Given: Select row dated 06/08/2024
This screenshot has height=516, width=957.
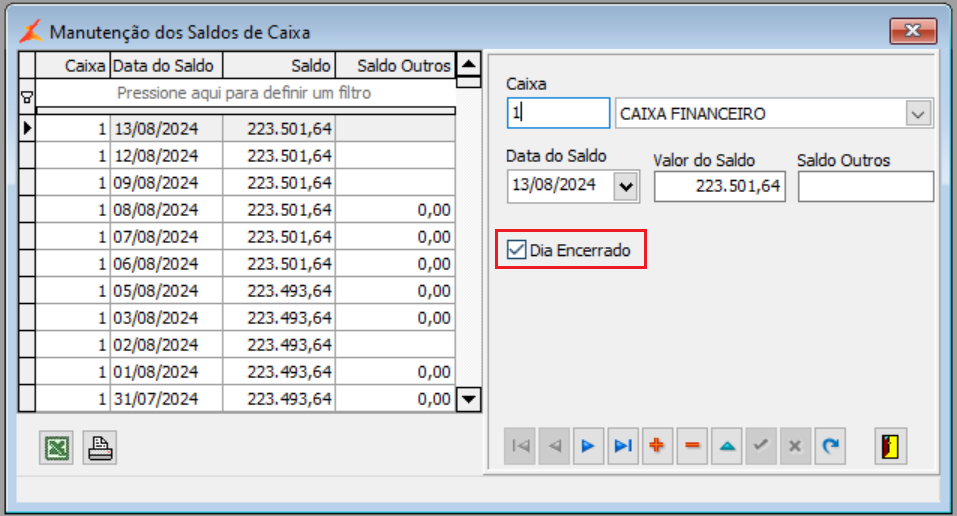Looking at the screenshot, I should click(x=245, y=263).
